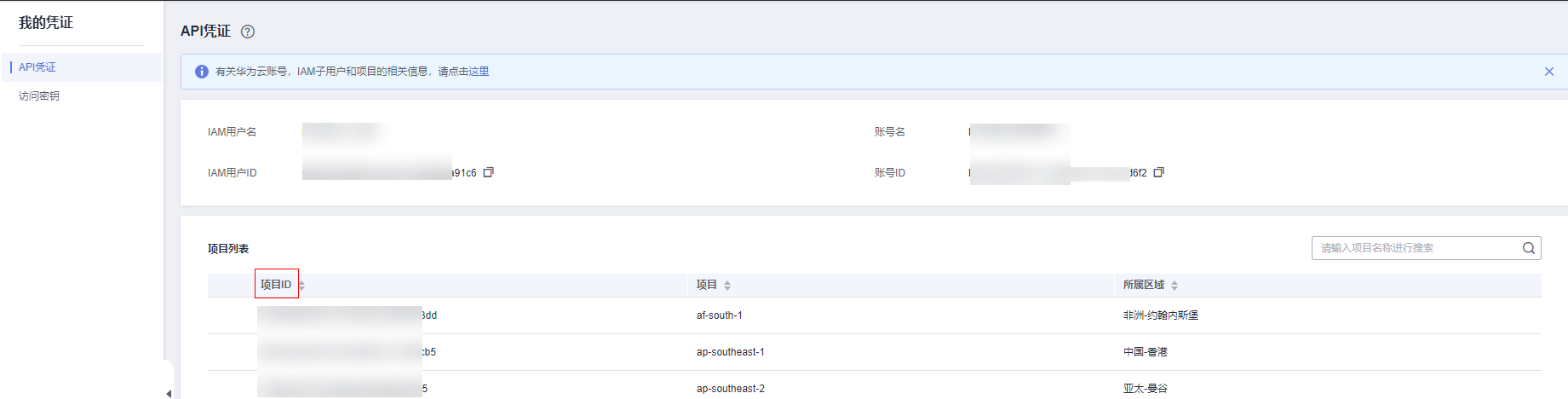Click the search magnifier icon
Viewport: 1568px width, 399px height.
(1529, 248)
